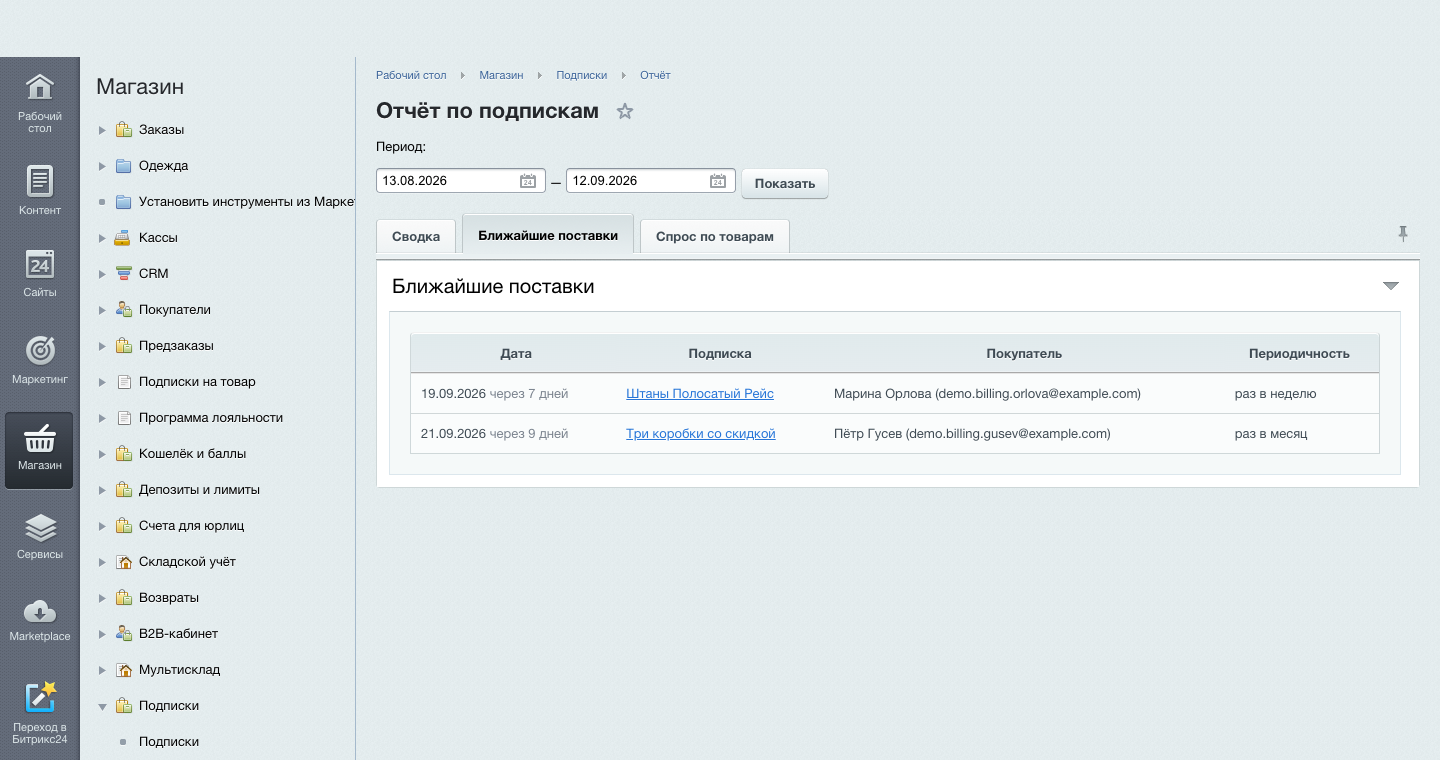Open Рабочий стол in left sidebar

[x=39, y=103]
